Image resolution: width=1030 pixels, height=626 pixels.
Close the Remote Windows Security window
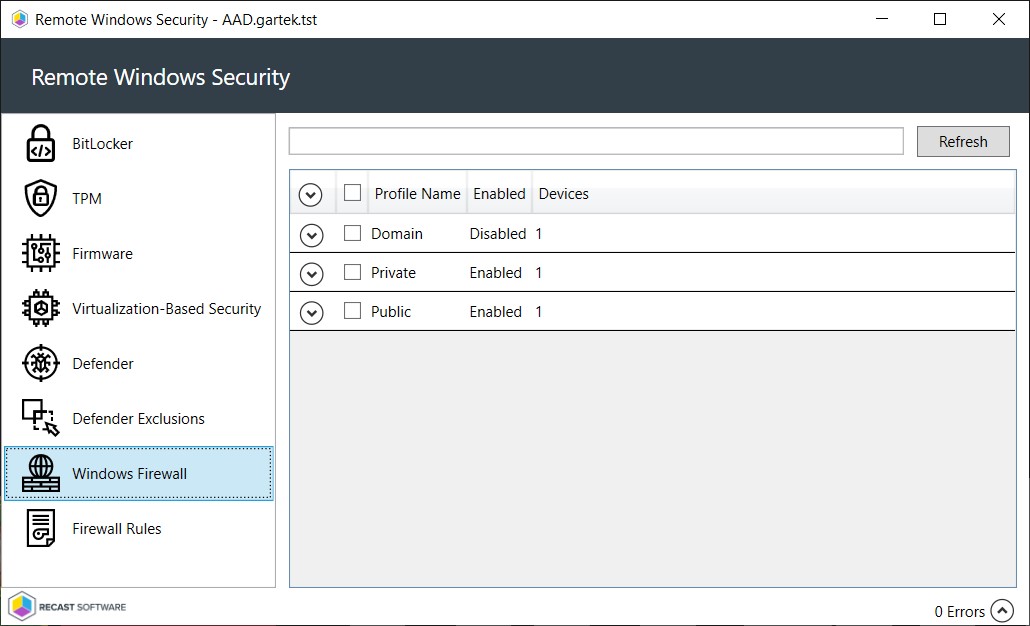click(998, 19)
